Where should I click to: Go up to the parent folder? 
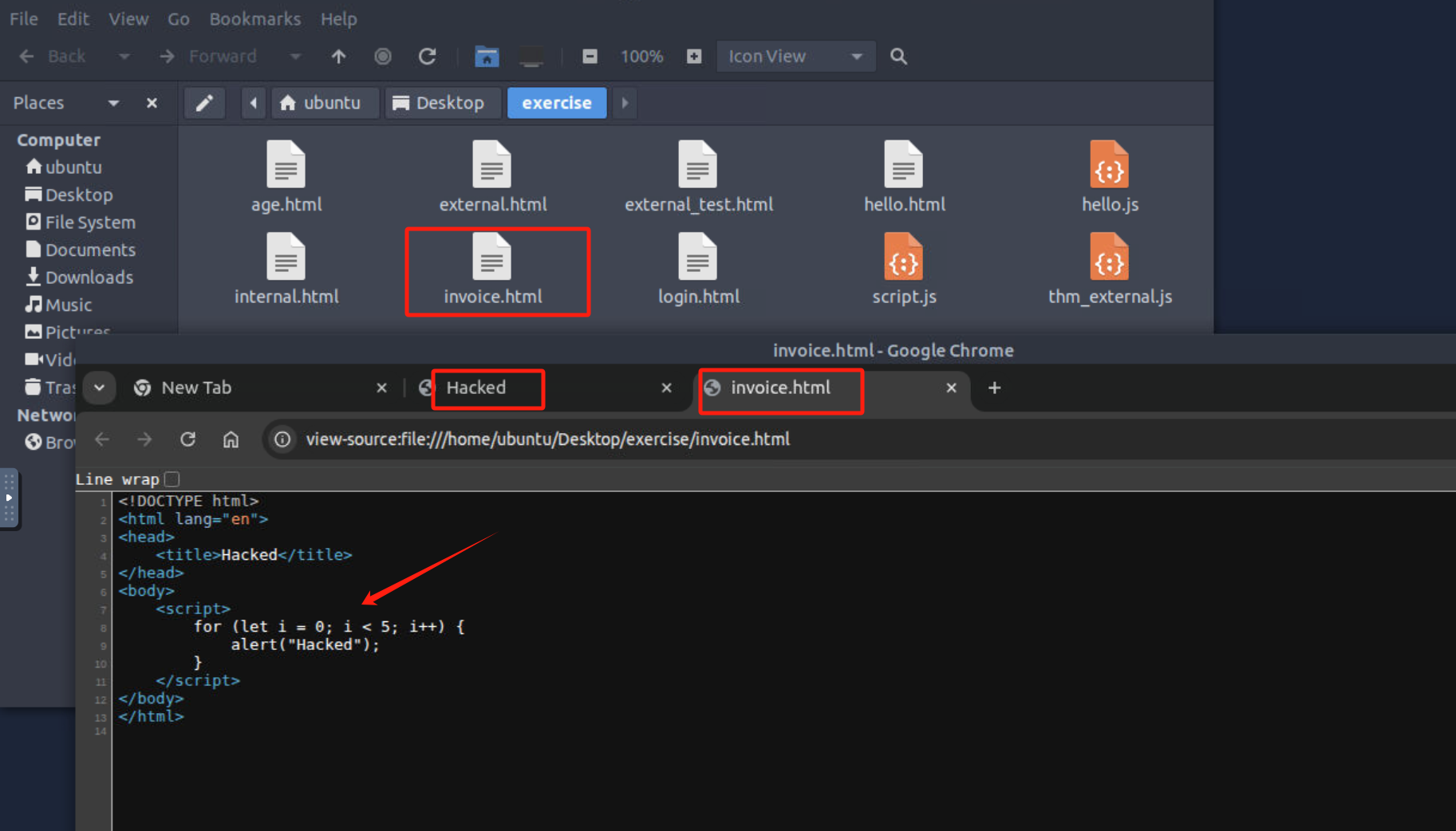tap(338, 57)
